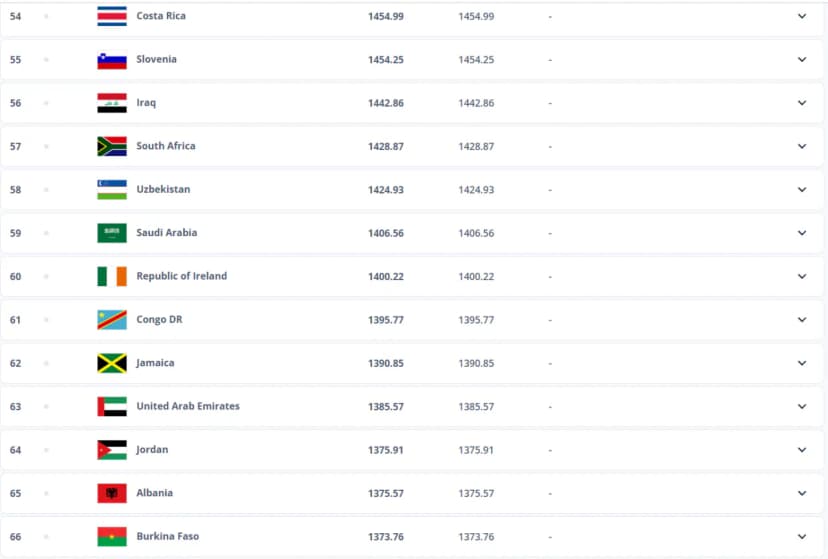Screen dimensions: 828x559
Task: Open the Jordan team name link
Action: tap(152, 450)
